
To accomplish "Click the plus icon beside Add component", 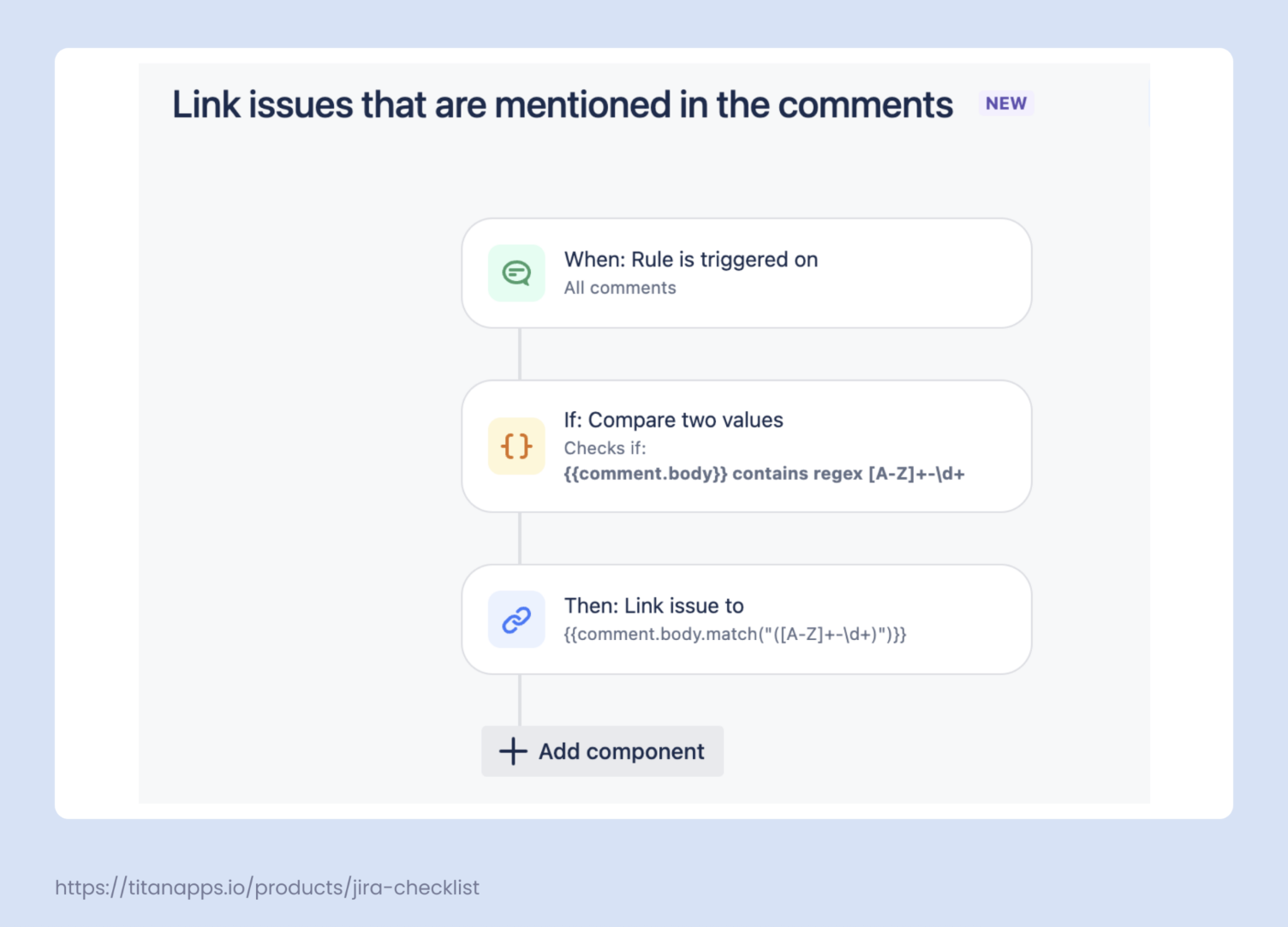I will click(x=513, y=751).
